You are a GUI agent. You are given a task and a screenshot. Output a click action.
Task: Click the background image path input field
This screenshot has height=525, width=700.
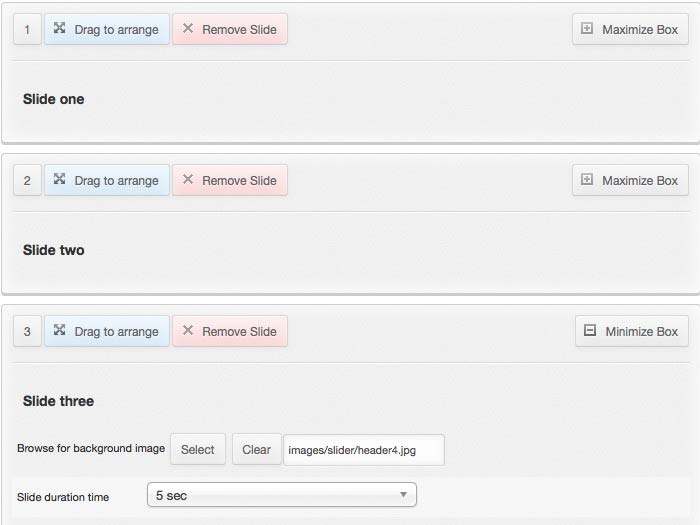click(363, 450)
